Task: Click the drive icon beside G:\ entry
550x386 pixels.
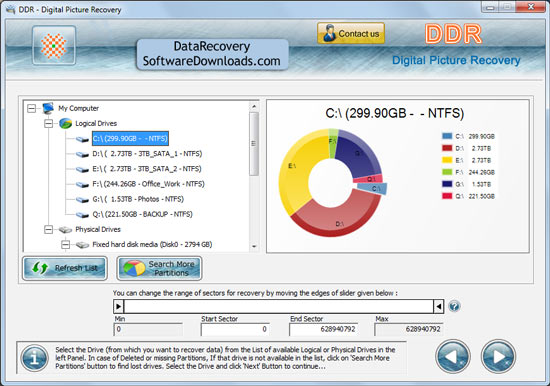Action: (82, 199)
